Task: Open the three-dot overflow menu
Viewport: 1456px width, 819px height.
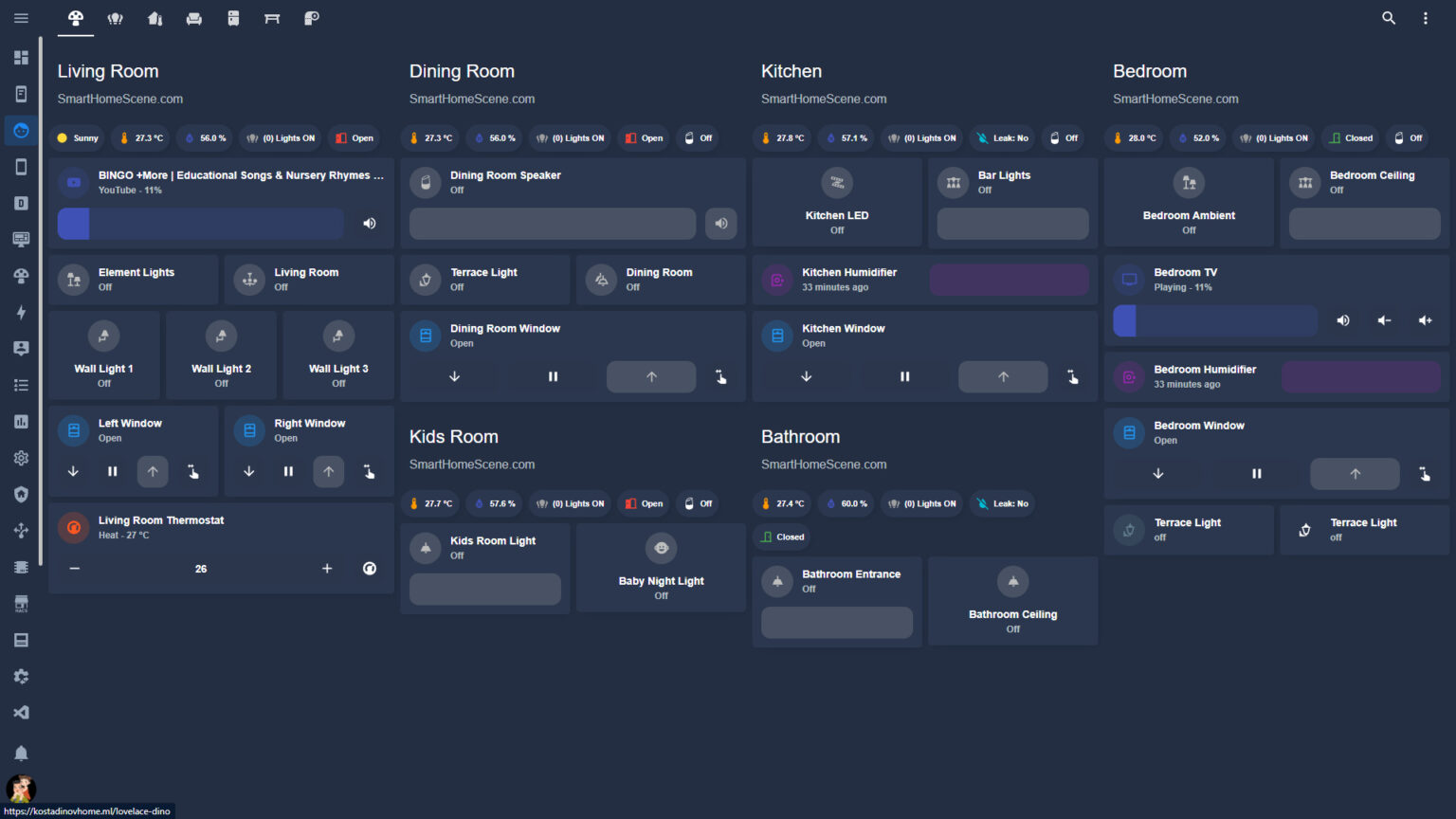Action: 1425,18
